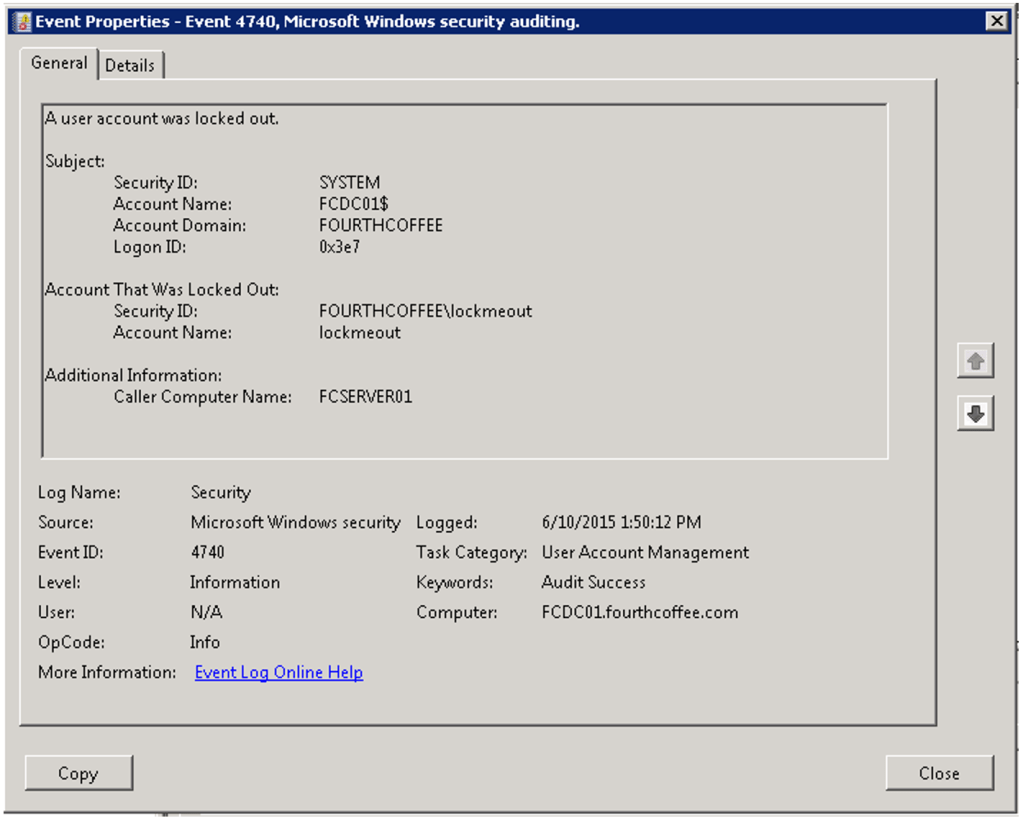Click the Event ID field showing 4740

[207, 552]
